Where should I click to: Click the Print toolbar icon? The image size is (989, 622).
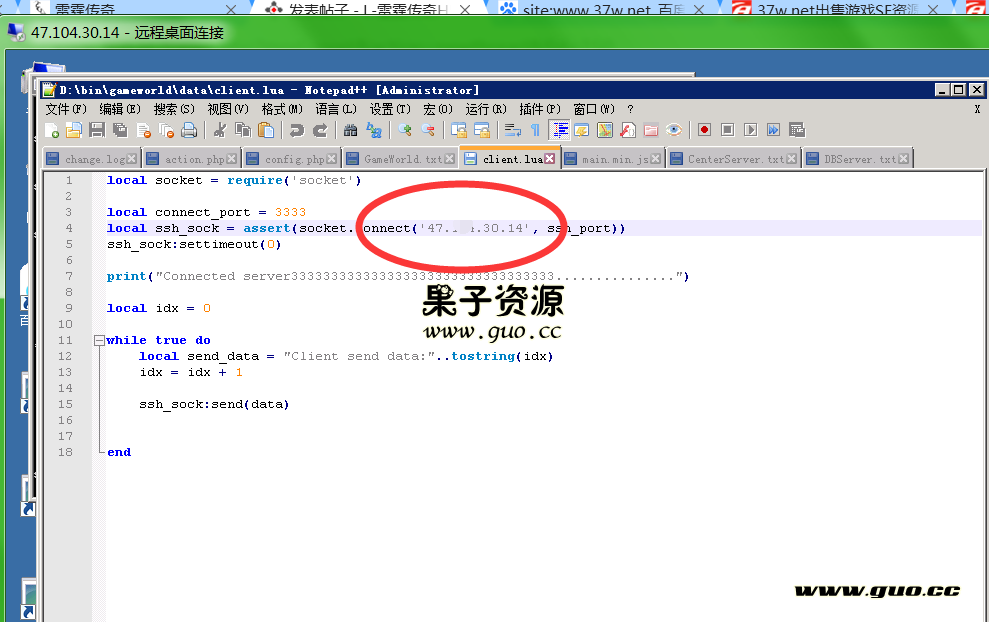pos(189,130)
